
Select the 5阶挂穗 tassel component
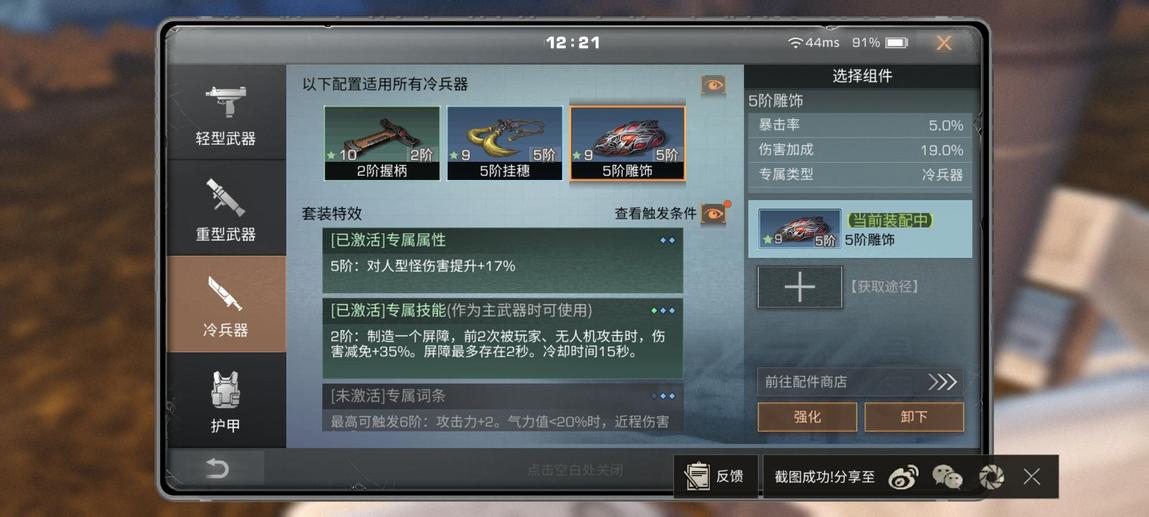[x=505, y=144]
